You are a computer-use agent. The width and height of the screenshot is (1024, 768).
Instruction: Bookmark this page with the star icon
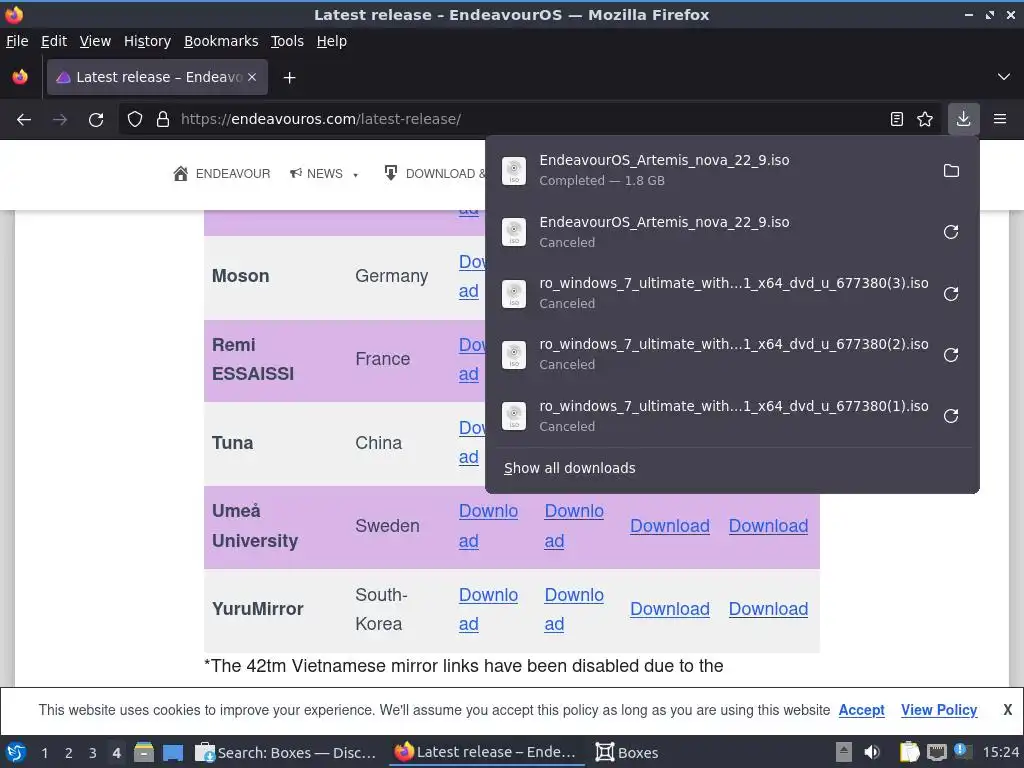(925, 119)
